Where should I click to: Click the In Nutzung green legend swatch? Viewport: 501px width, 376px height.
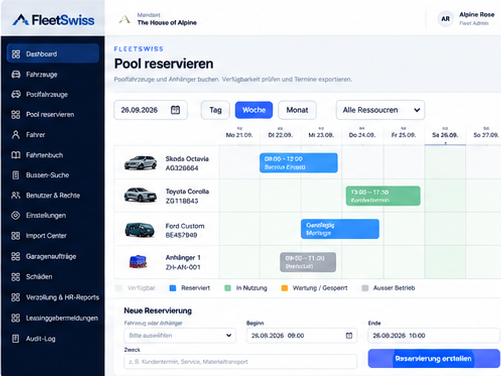pyautogui.click(x=228, y=288)
